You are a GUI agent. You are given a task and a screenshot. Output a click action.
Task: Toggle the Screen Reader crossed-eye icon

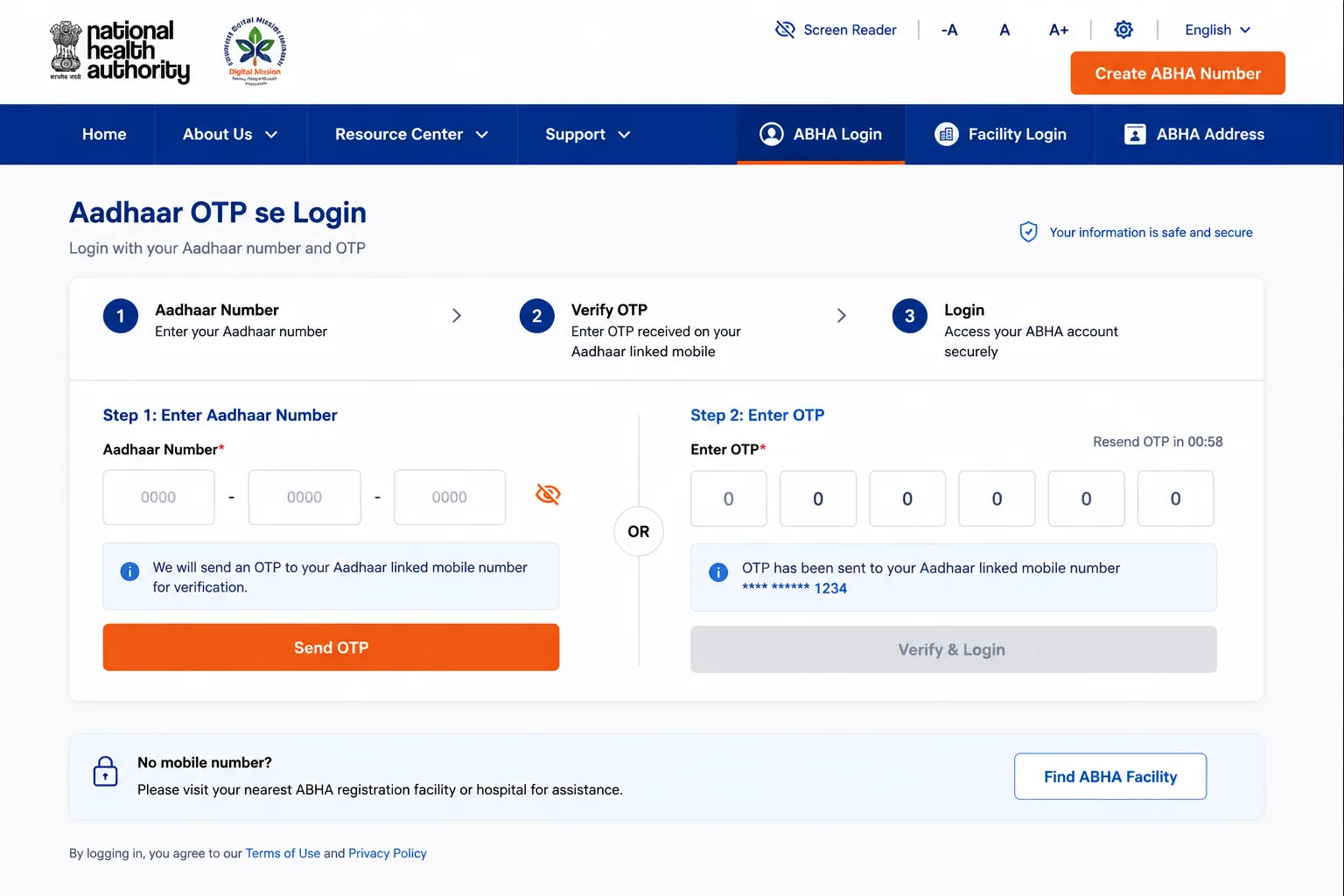point(785,30)
